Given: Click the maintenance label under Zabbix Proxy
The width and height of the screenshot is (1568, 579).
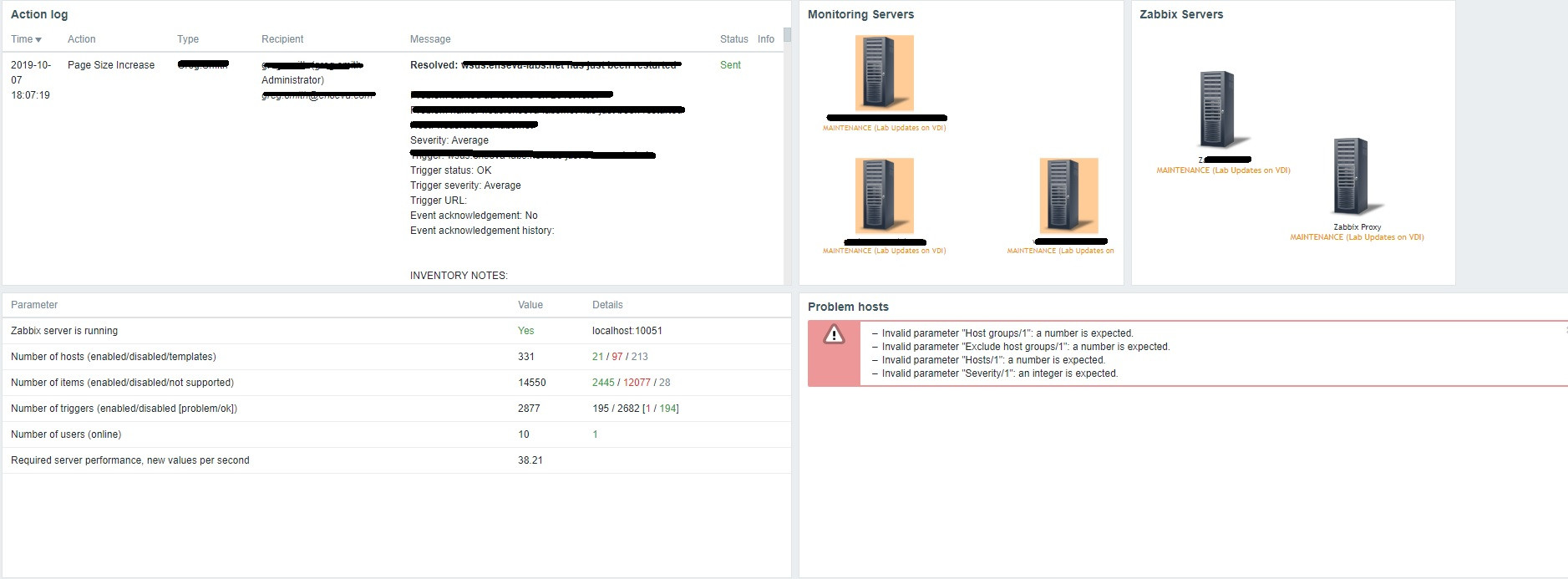Looking at the screenshot, I should [x=1357, y=237].
